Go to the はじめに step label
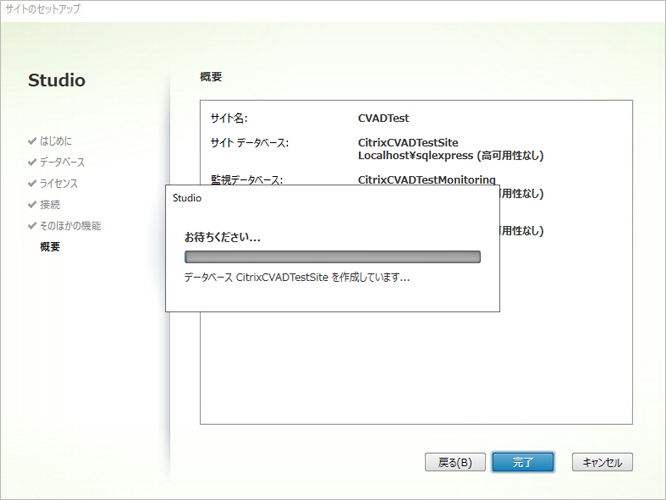666x500 pixels. pyautogui.click(x=55, y=141)
